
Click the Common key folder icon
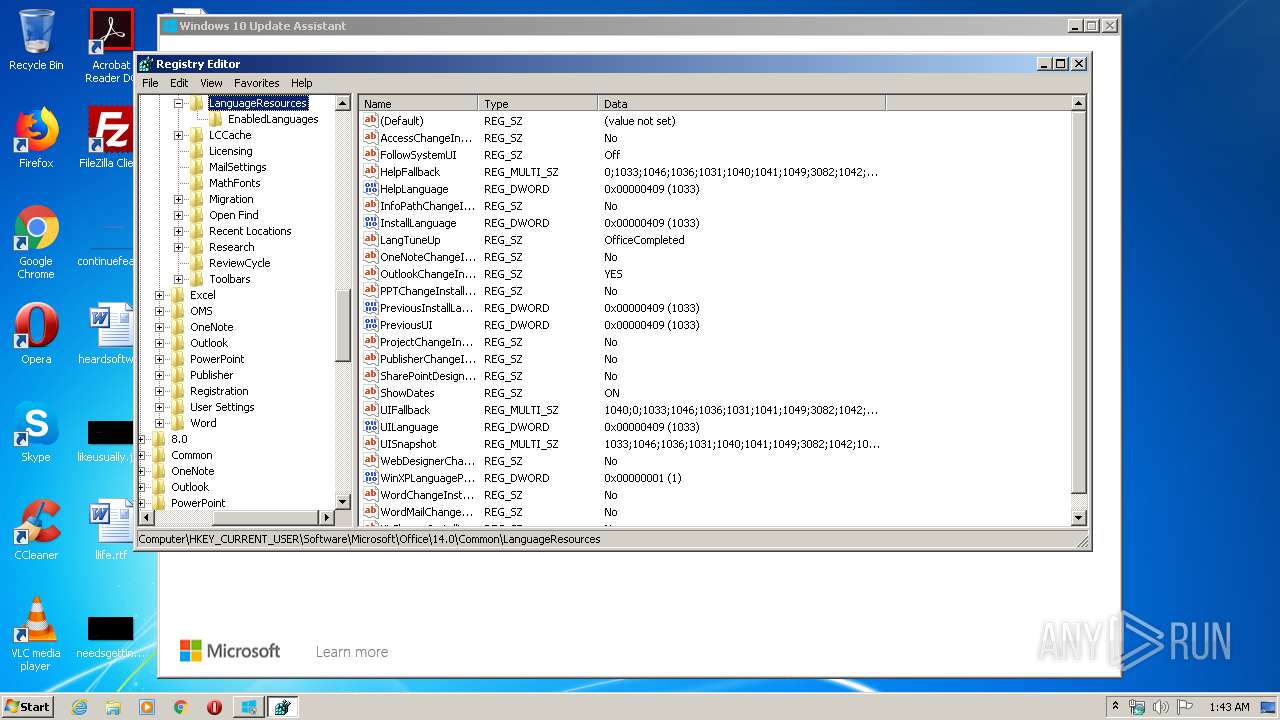(x=158, y=455)
